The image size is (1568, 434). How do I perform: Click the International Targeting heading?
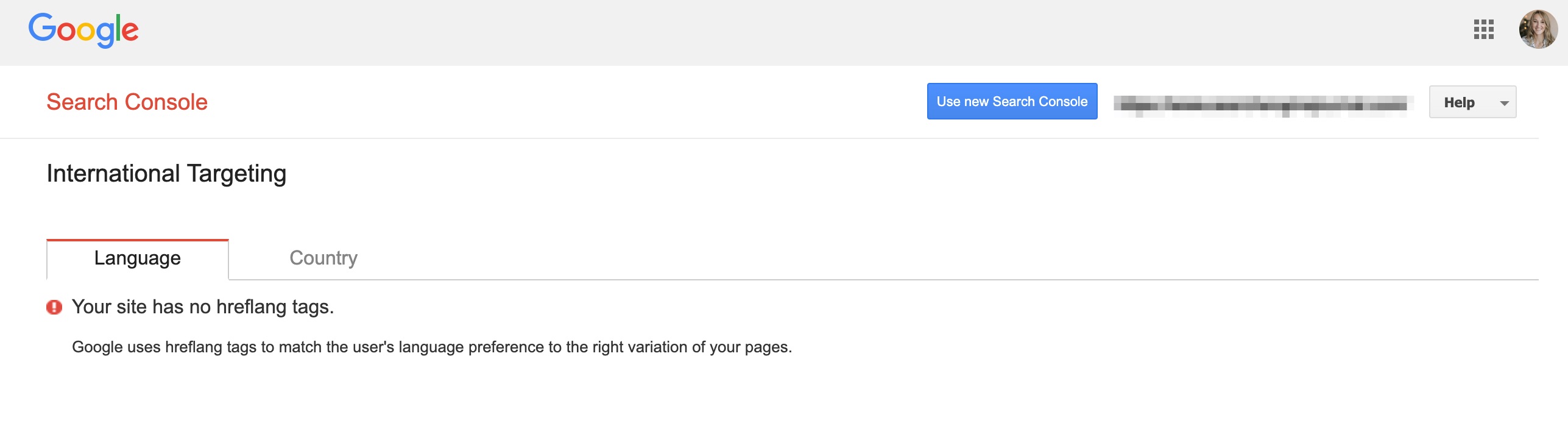pyautogui.click(x=166, y=174)
